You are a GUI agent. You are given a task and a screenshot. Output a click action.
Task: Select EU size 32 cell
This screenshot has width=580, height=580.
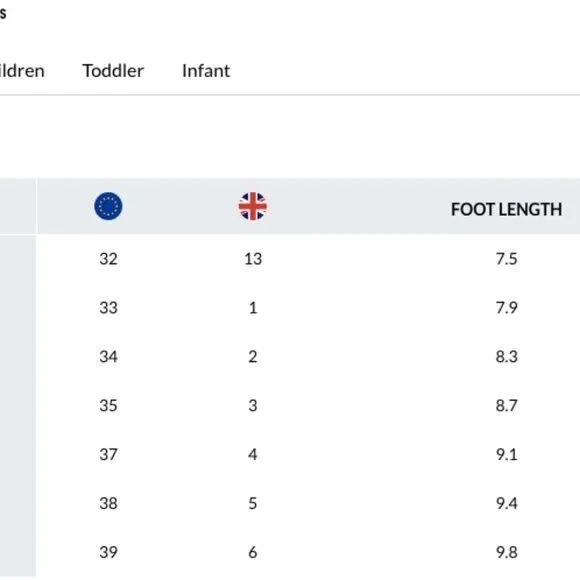coord(108,259)
